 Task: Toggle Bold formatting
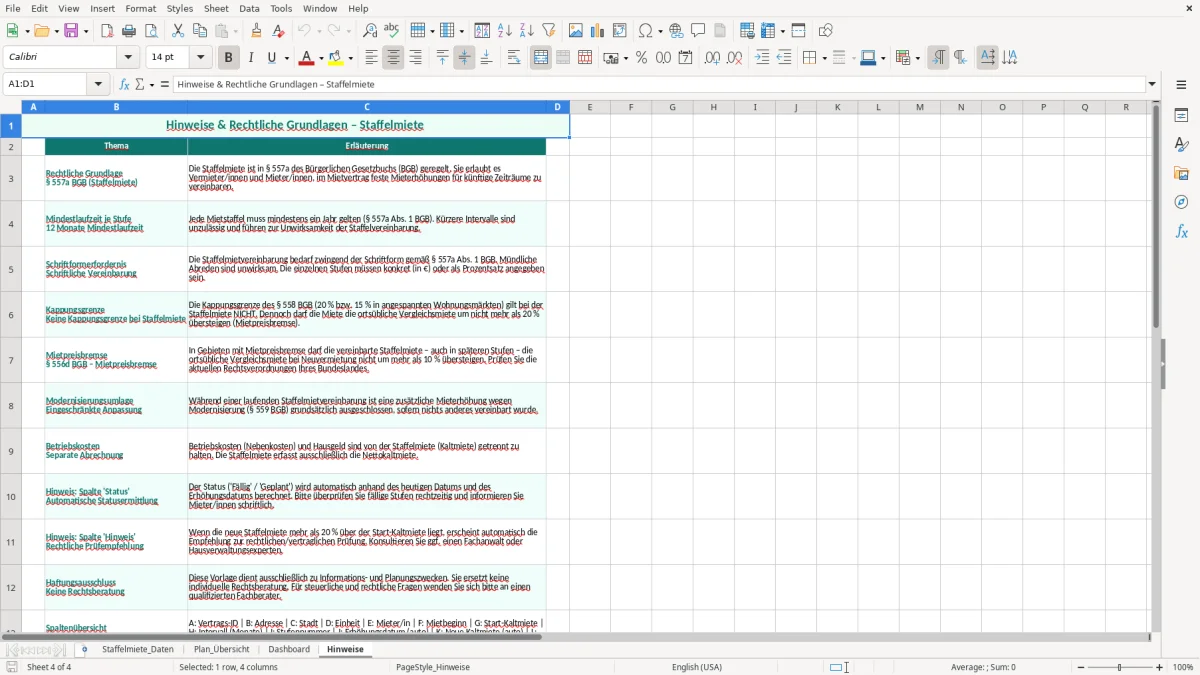pos(228,58)
